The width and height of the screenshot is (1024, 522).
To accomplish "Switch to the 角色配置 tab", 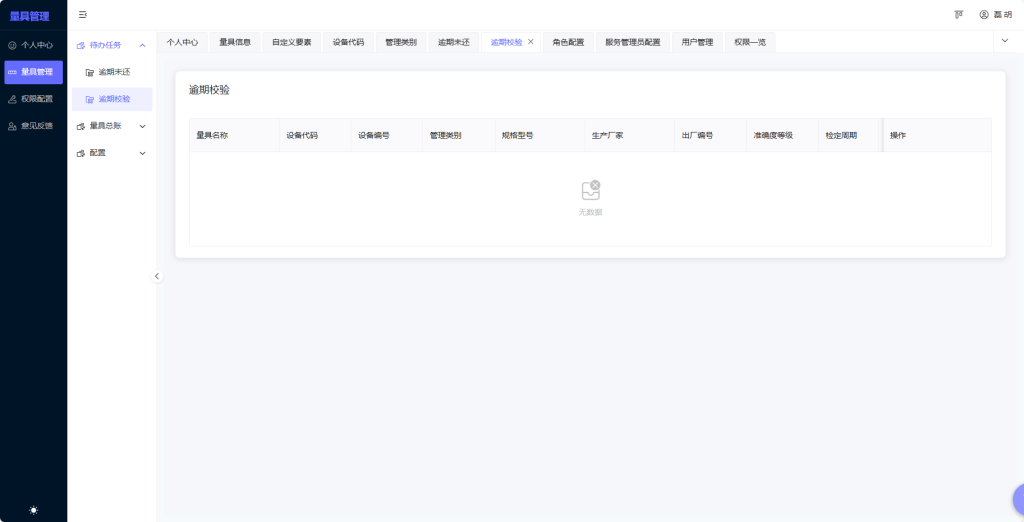I will [x=568, y=42].
